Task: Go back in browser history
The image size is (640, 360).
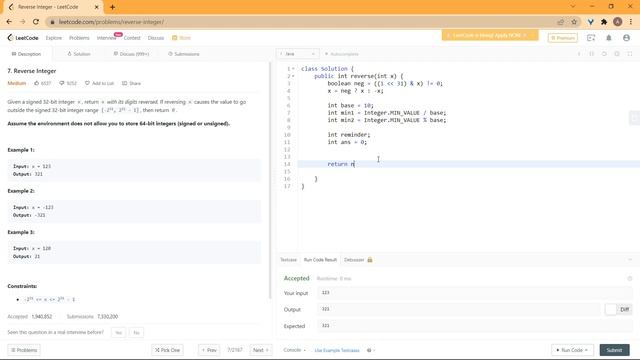Action: pos(9,22)
